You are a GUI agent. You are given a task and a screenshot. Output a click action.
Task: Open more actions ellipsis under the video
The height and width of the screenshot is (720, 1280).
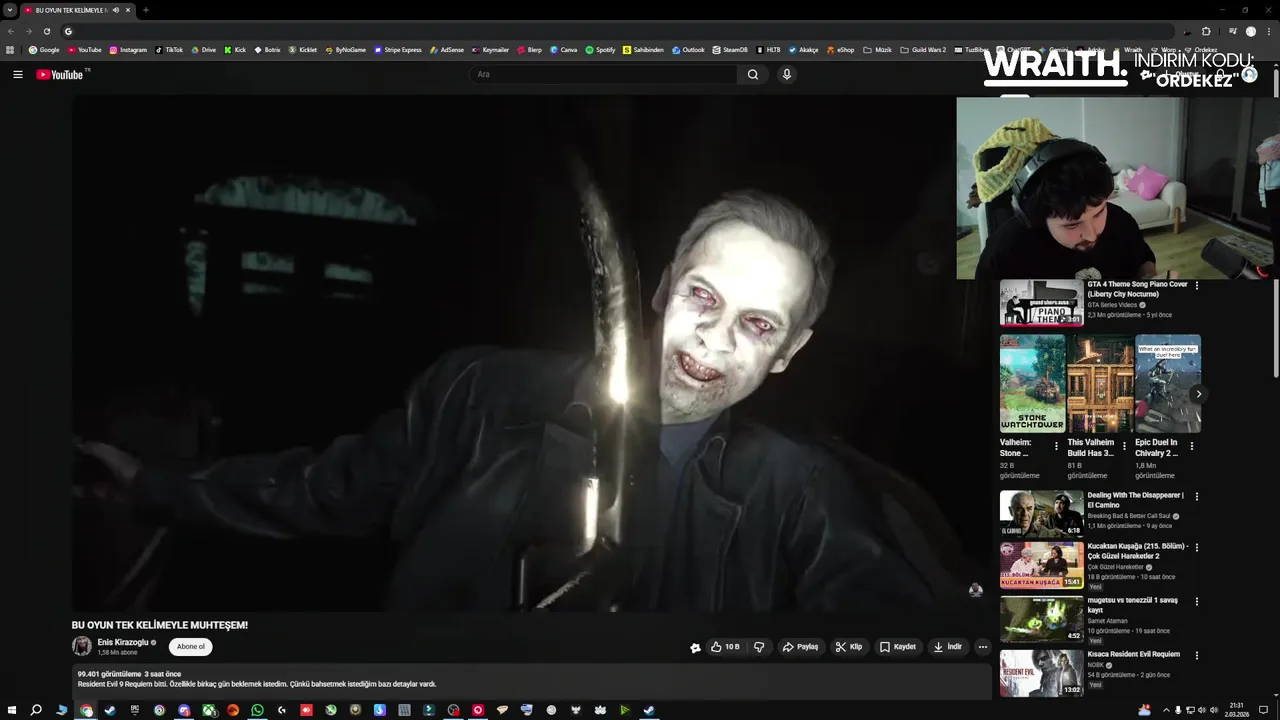click(x=982, y=647)
